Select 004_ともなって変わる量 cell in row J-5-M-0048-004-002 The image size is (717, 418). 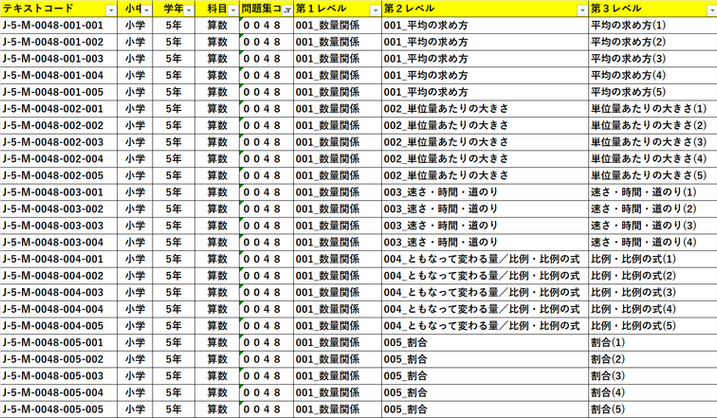coord(485,276)
